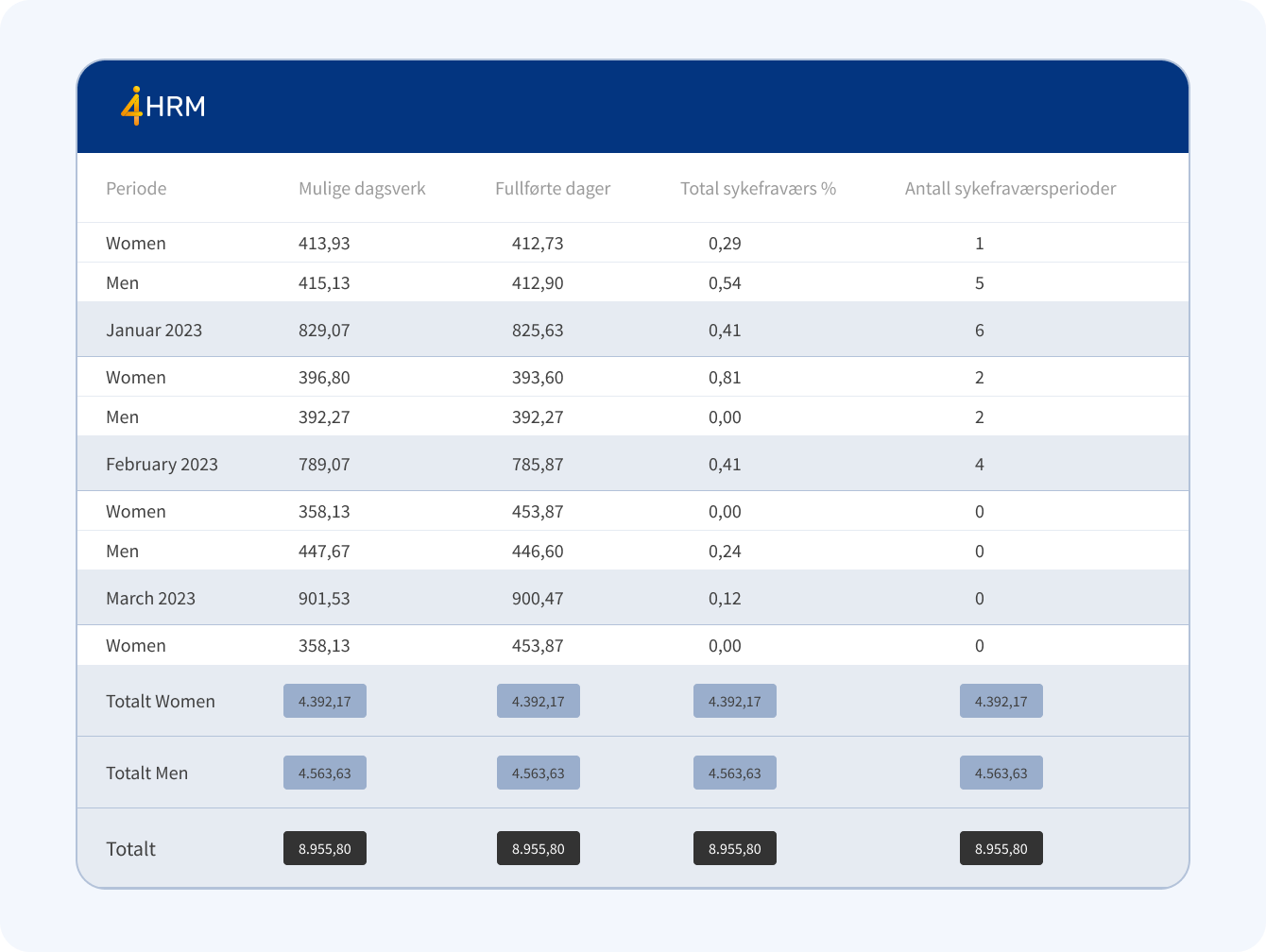The height and width of the screenshot is (952, 1266).
Task: Click the value 412,90
Action: [x=538, y=282]
